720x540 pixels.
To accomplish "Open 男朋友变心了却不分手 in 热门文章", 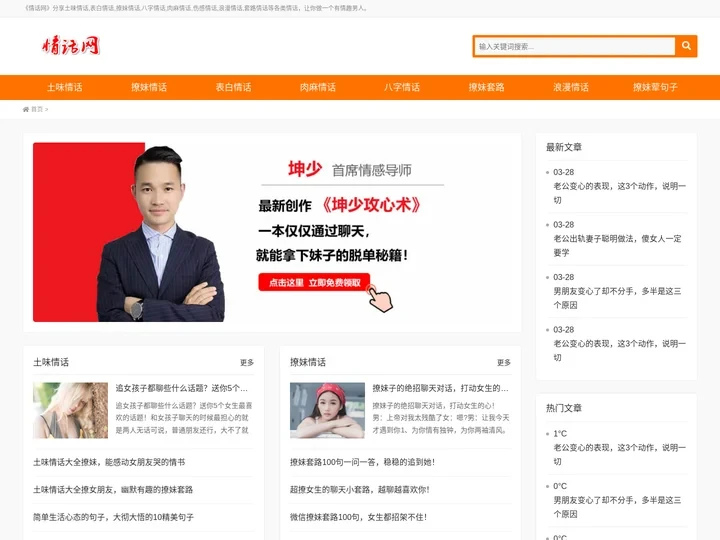I will pyautogui.click(x=617, y=507).
